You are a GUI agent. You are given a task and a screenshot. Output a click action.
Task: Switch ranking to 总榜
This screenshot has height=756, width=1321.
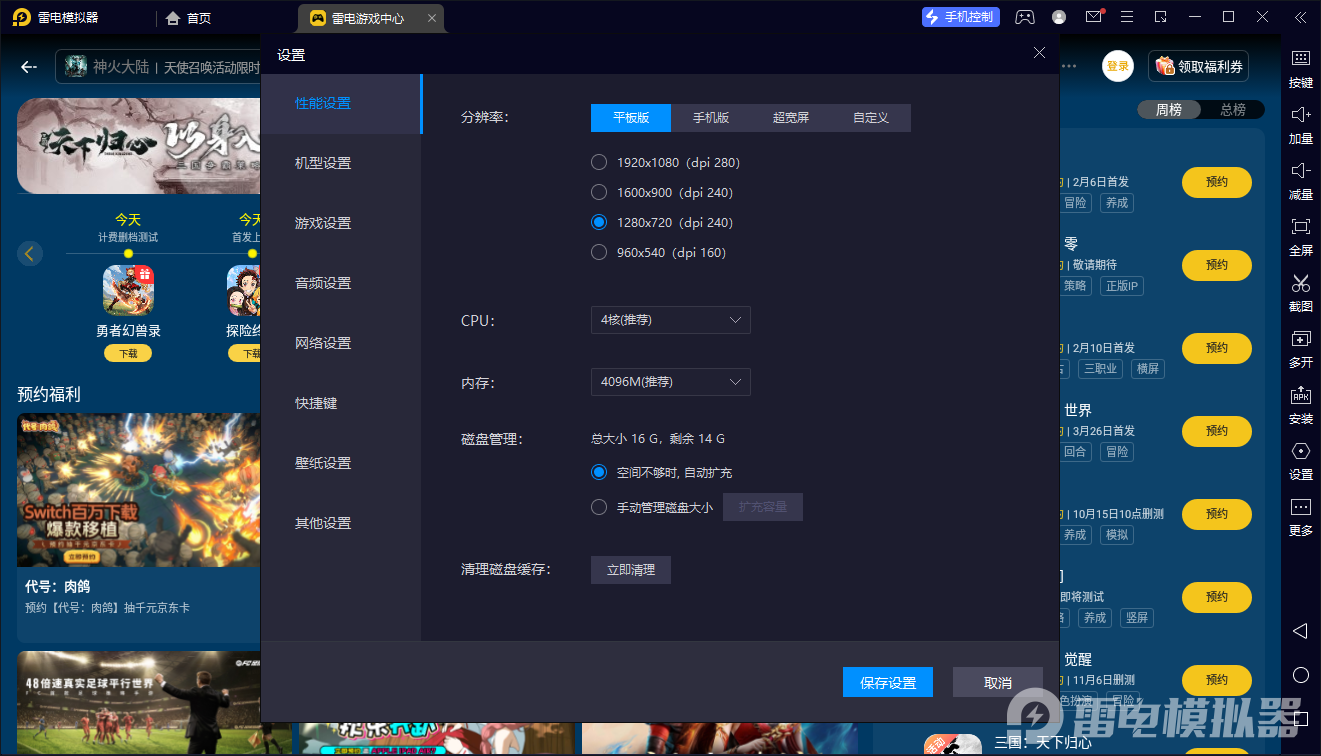point(1233,110)
